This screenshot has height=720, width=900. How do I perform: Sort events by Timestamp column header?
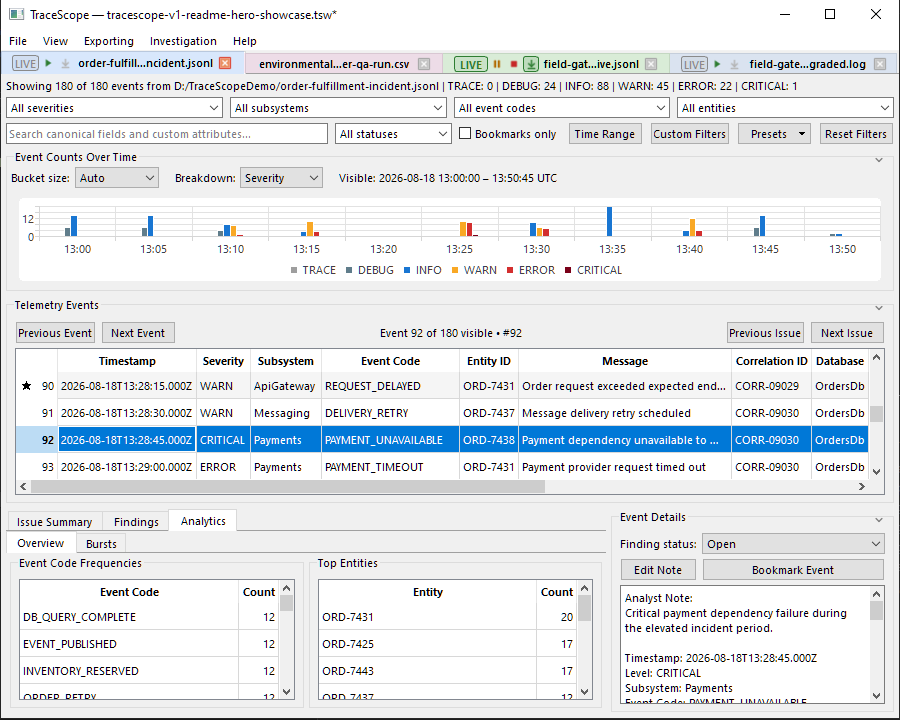127,361
